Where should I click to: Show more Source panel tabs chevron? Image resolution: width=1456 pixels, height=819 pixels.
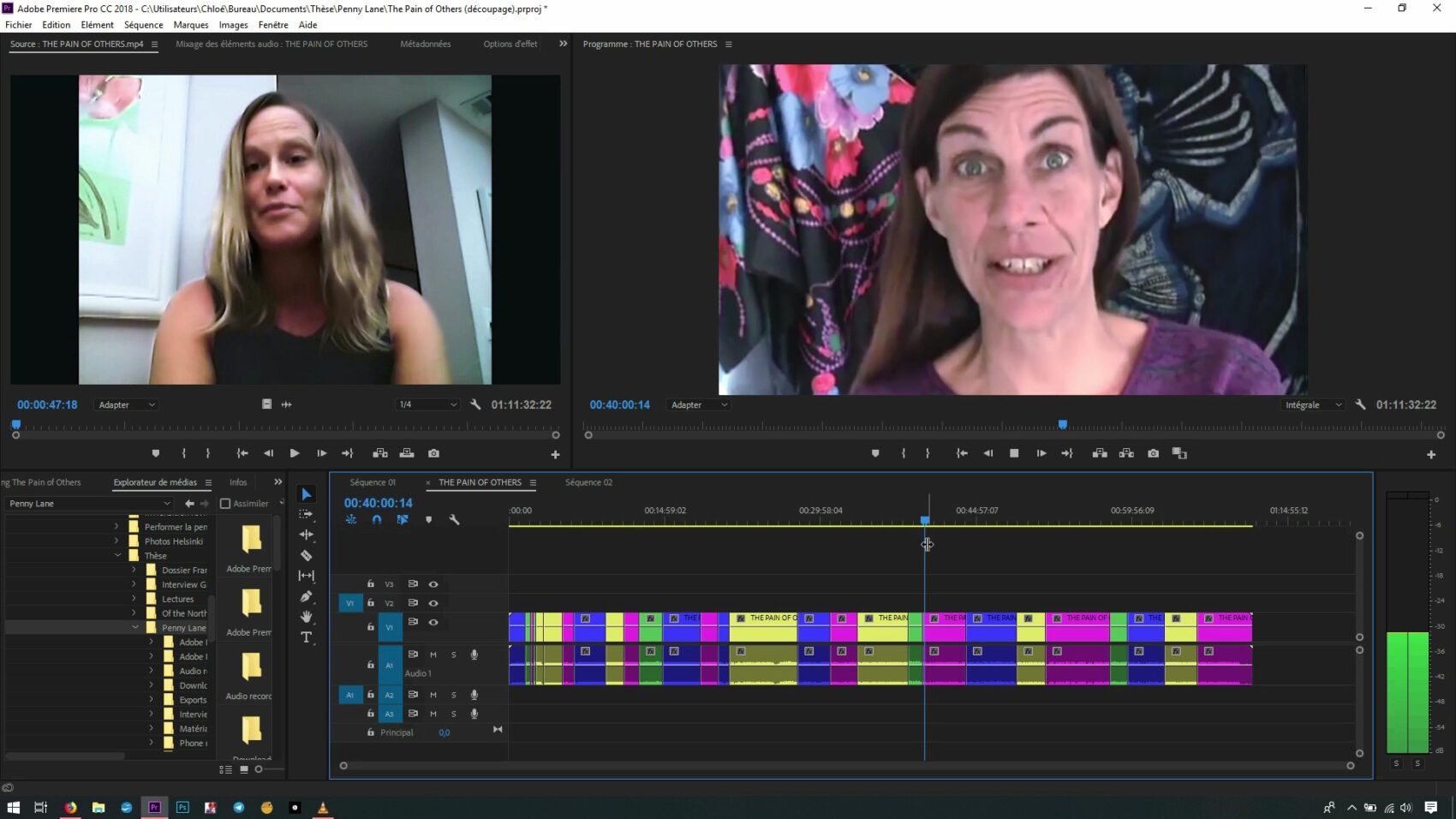[x=563, y=44]
